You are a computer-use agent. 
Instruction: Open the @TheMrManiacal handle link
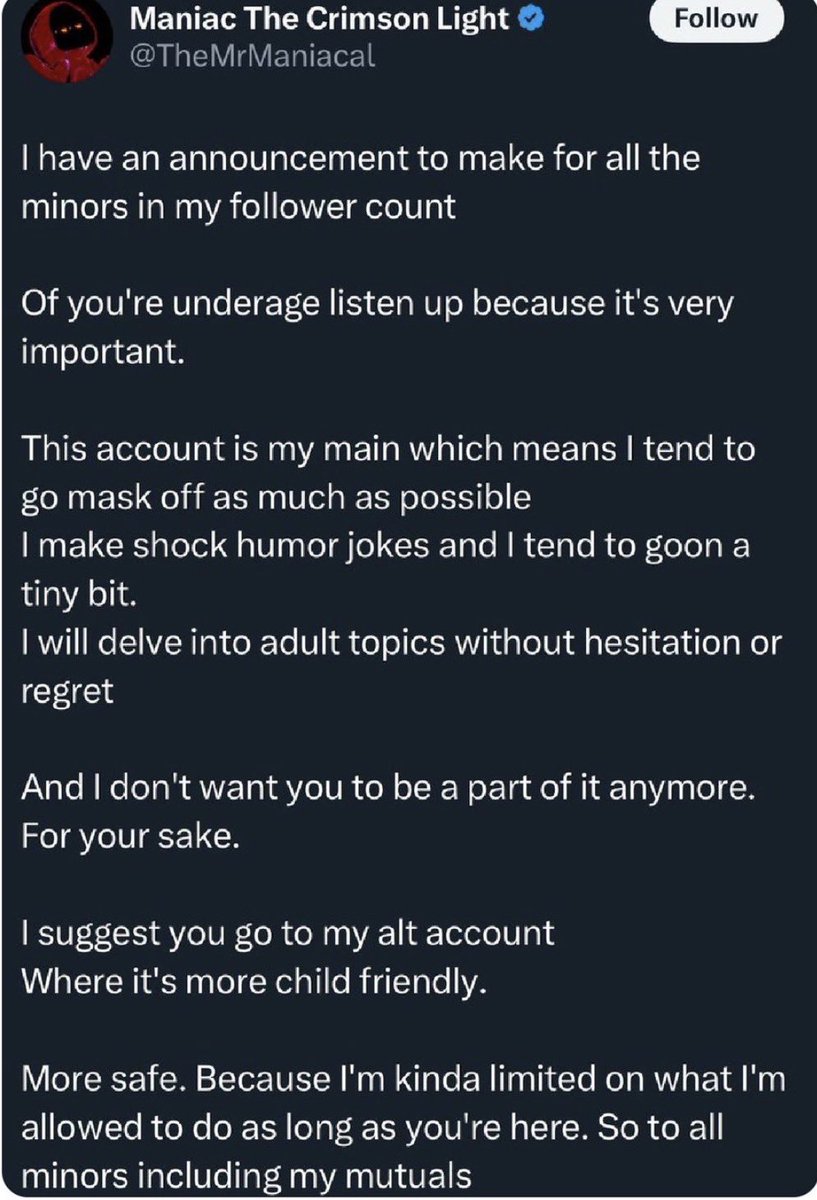pos(253,57)
